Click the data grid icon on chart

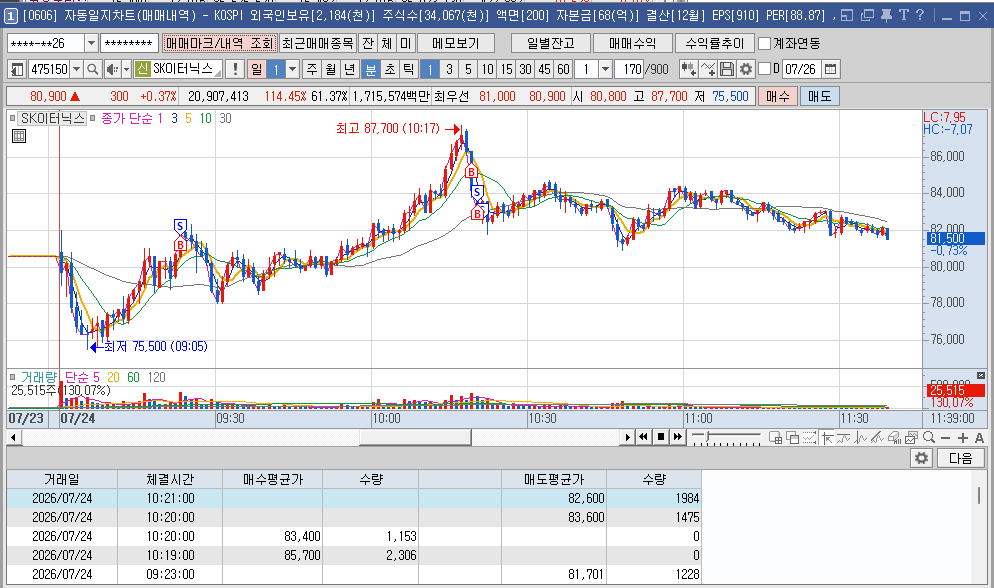pos(19,136)
